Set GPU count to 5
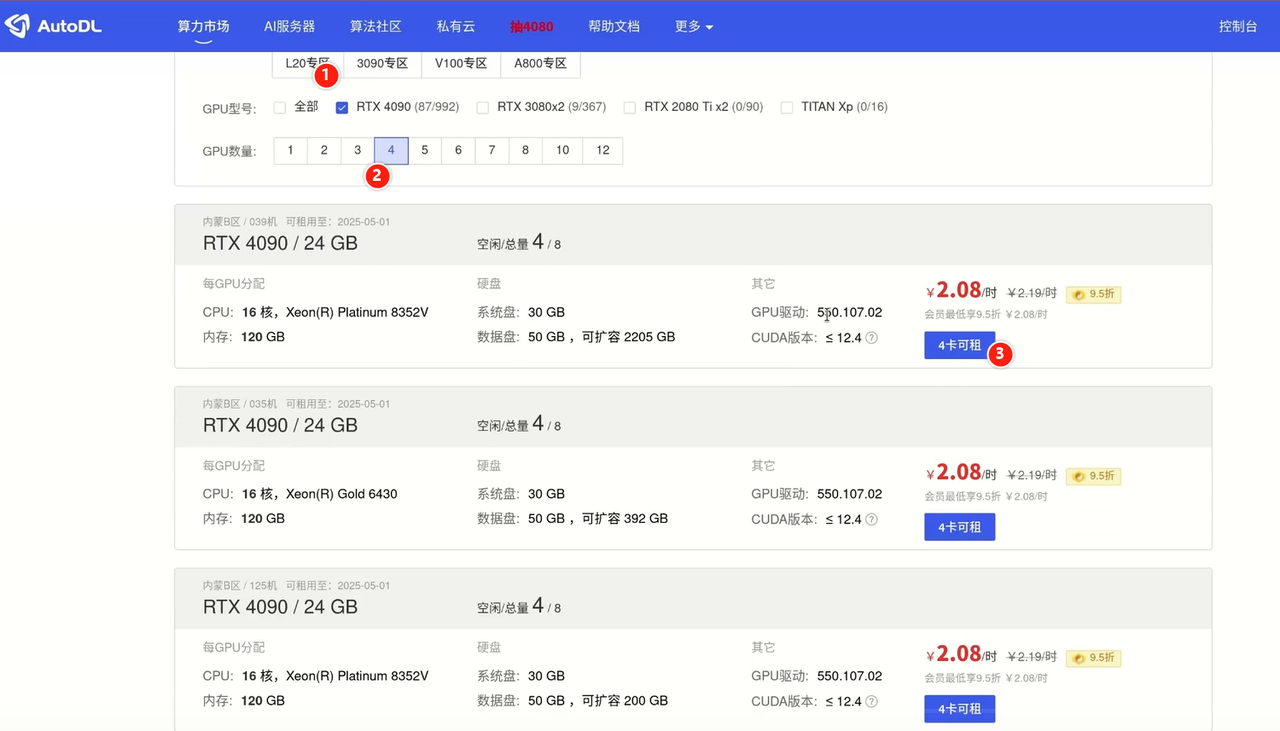This screenshot has height=731, width=1280. click(x=425, y=151)
